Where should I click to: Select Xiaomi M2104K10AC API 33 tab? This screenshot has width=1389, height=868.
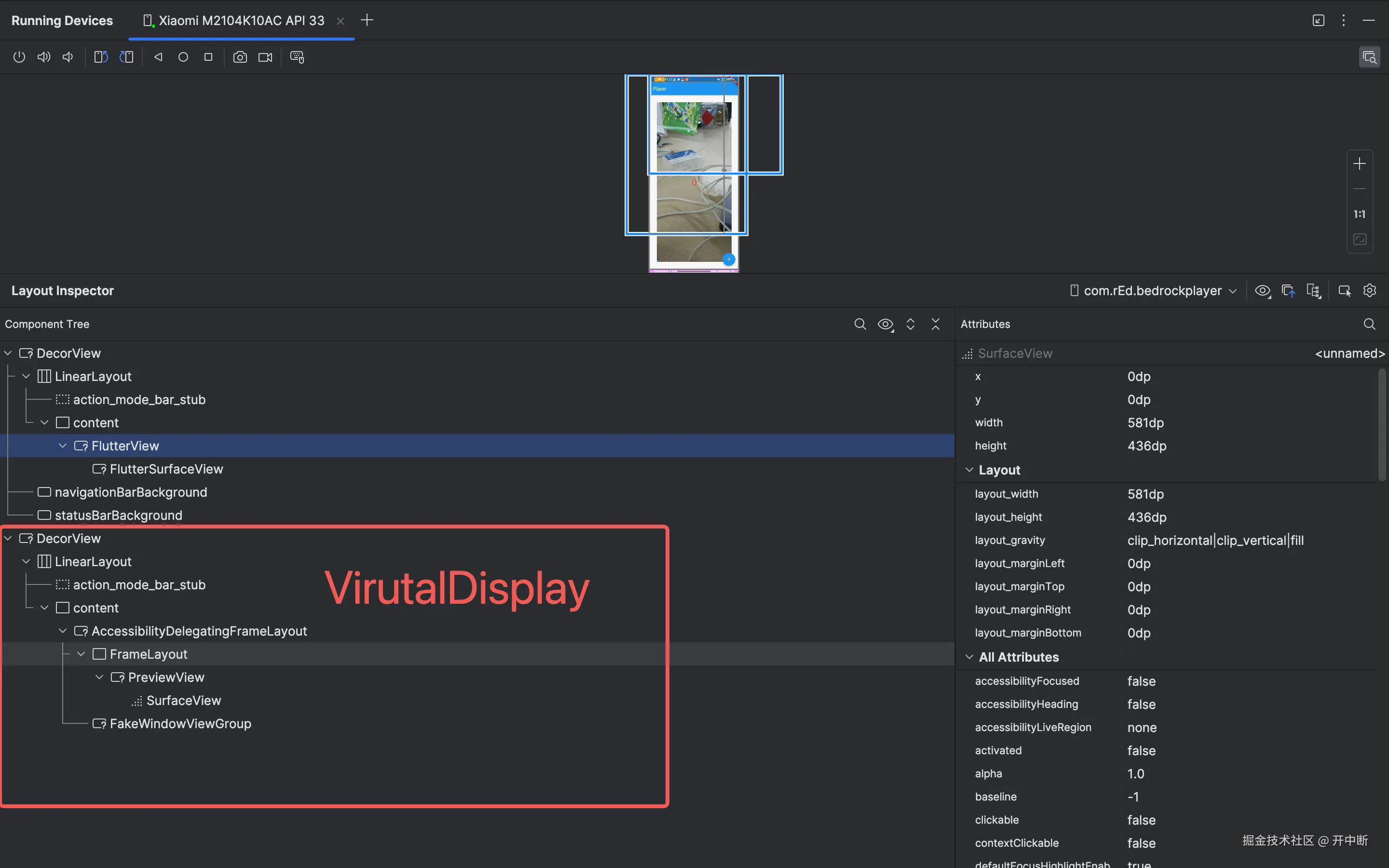(x=241, y=21)
